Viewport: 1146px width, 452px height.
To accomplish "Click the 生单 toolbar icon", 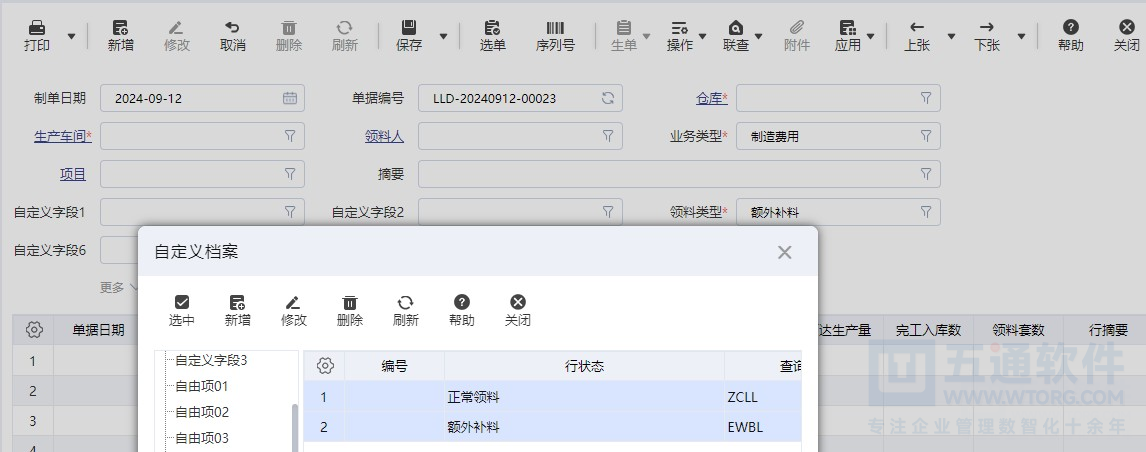I will (x=624, y=28).
